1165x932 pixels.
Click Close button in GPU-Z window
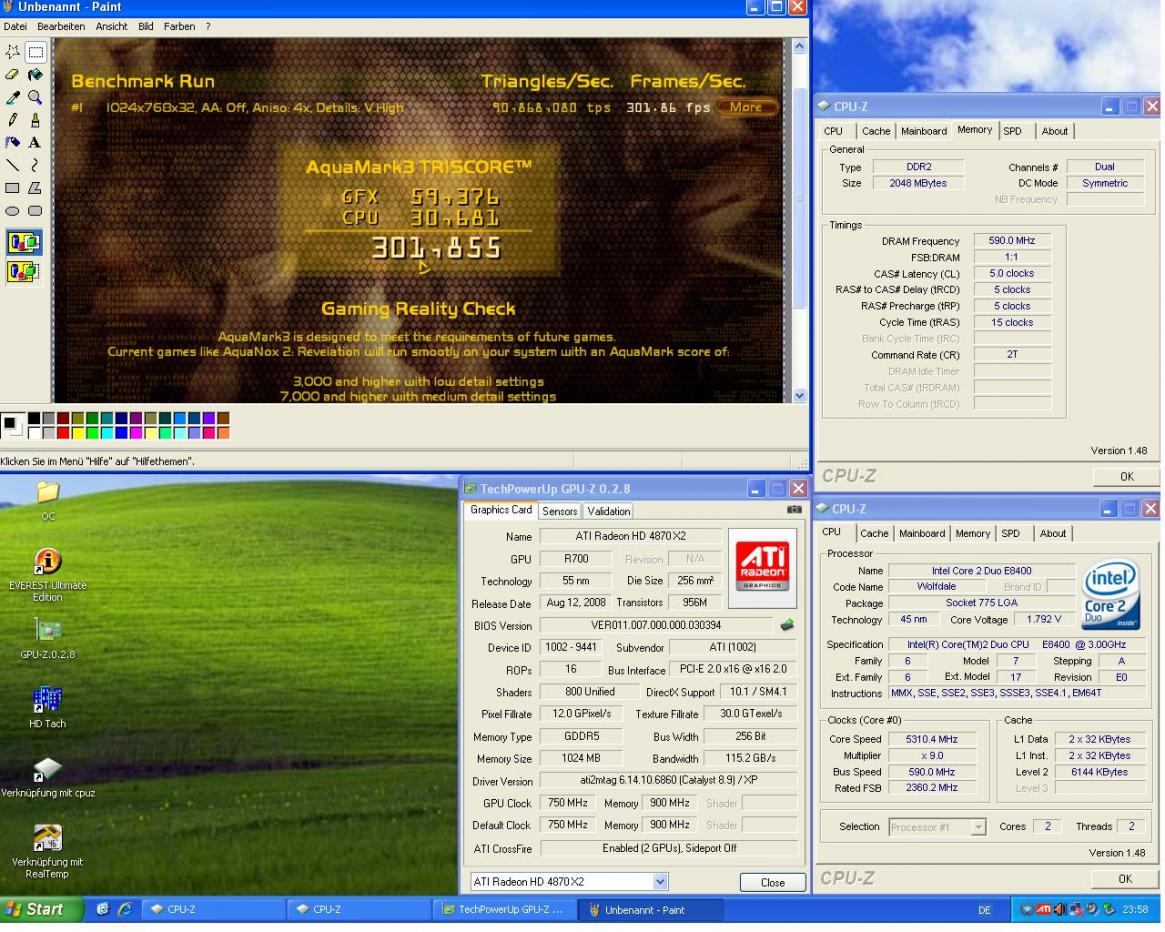click(773, 882)
